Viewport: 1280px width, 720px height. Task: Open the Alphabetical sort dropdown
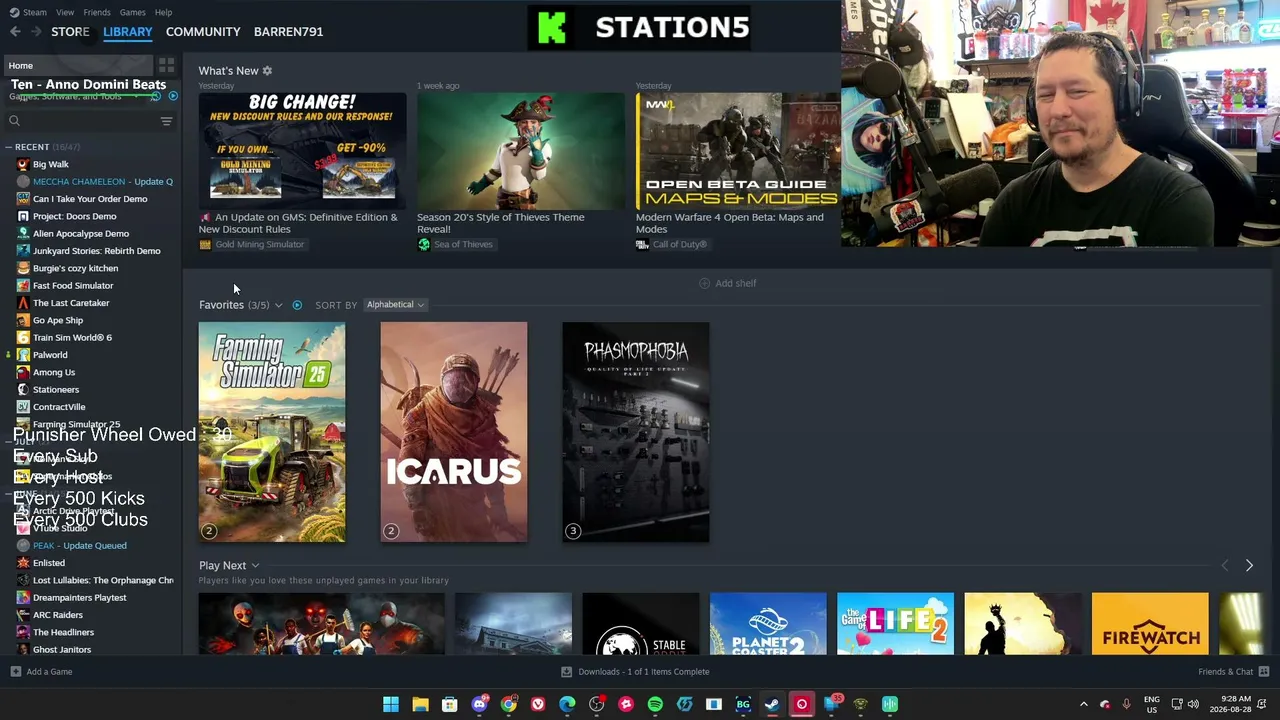click(395, 305)
